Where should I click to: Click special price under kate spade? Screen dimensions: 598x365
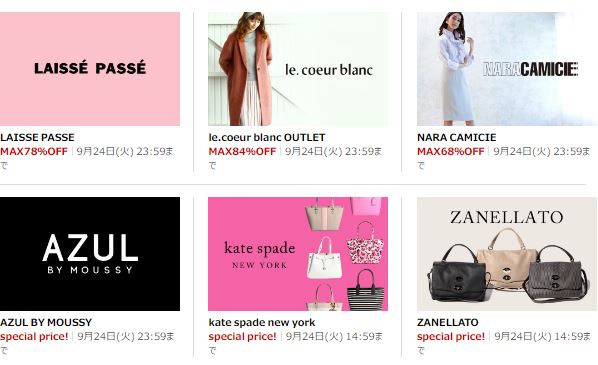pyautogui.click(x=243, y=336)
